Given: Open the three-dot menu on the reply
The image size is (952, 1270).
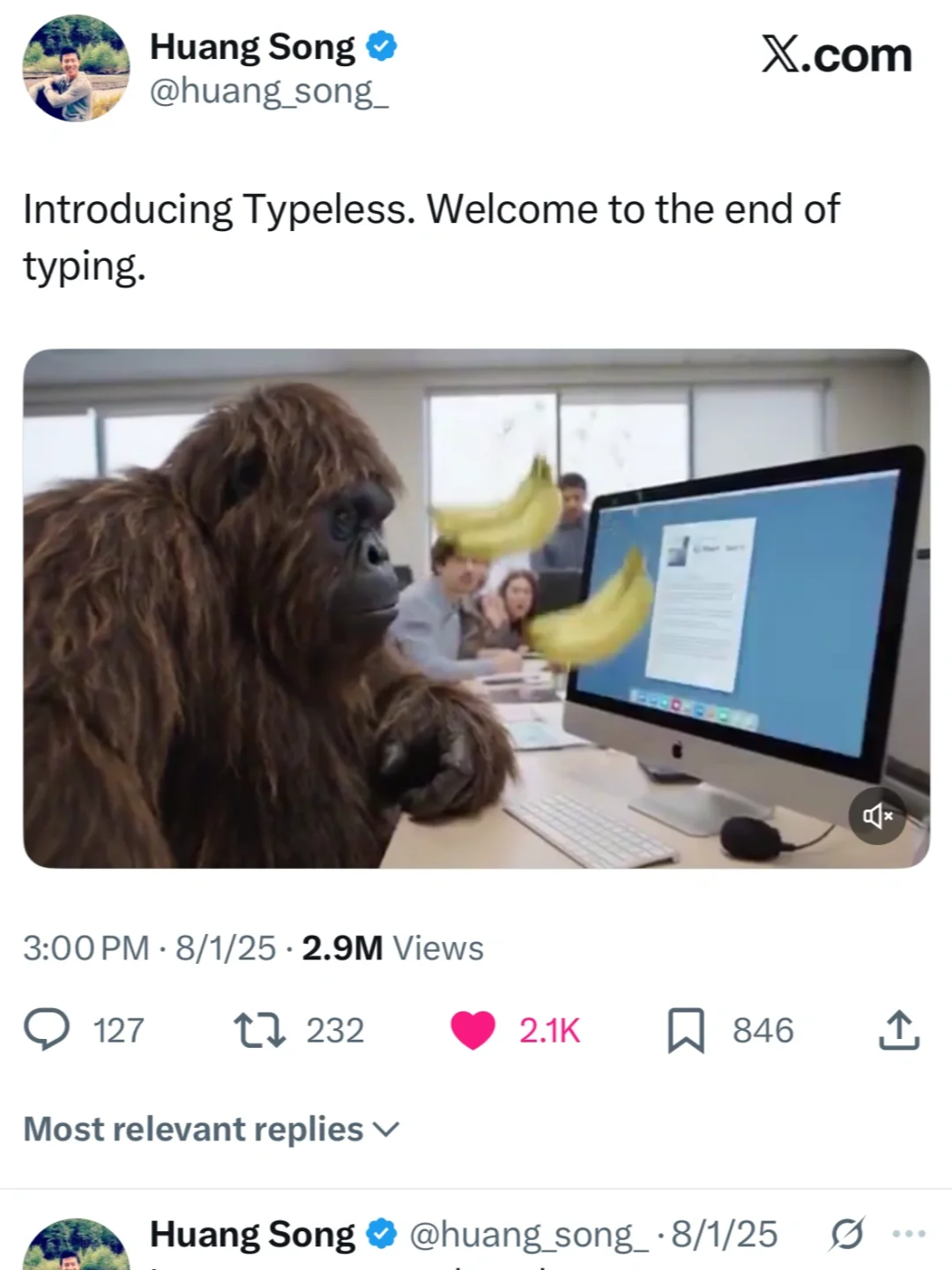Looking at the screenshot, I should click(x=909, y=1233).
